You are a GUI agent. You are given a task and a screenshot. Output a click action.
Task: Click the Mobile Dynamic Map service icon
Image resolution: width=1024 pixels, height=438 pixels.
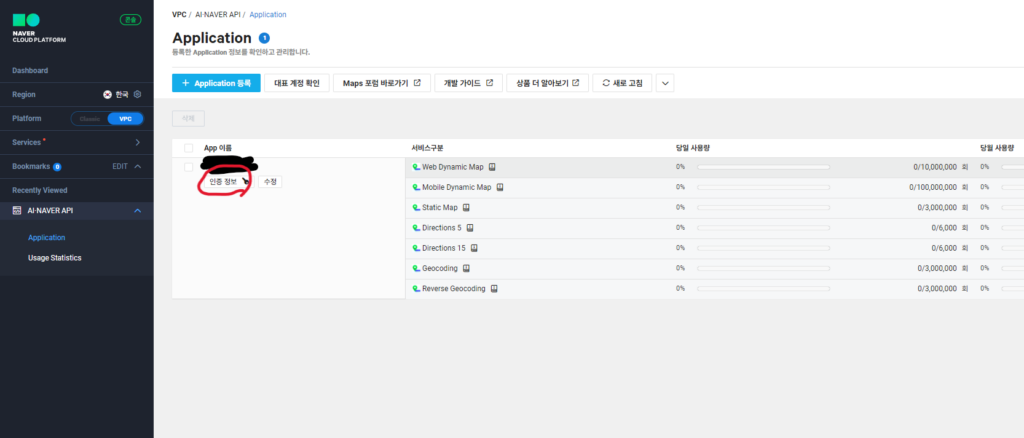pos(416,187)
